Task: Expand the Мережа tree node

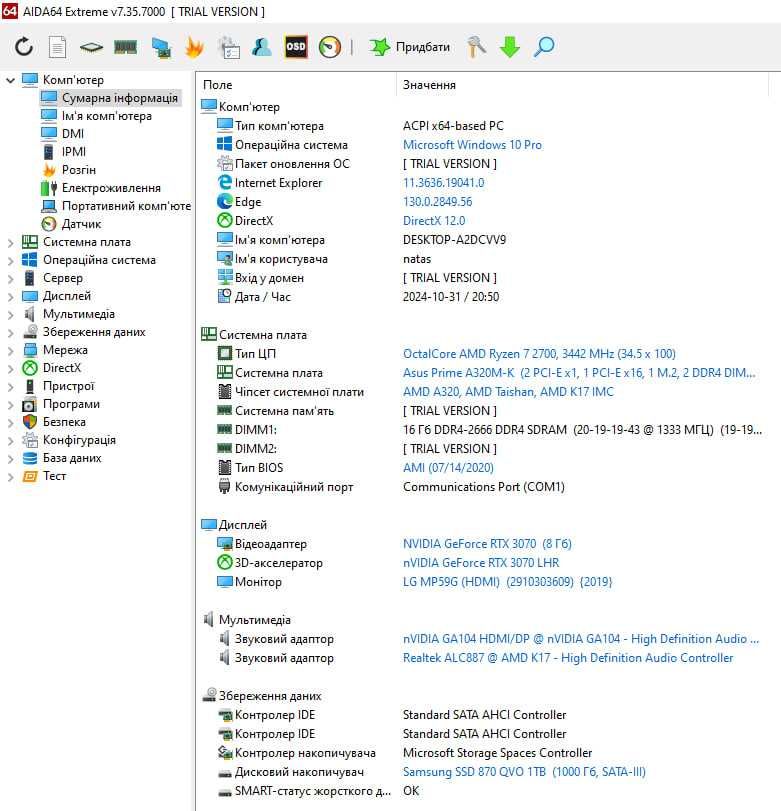Action: click(x=10, y=351)
